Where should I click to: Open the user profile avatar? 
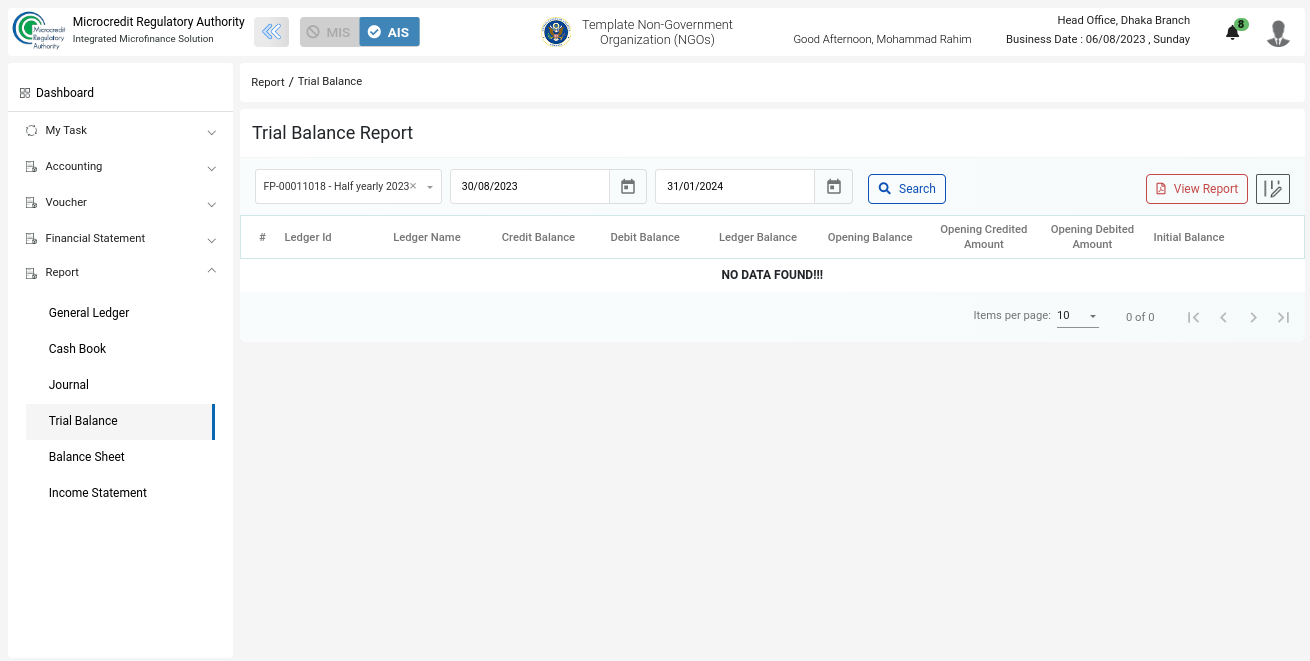(x=1277, y=33)
